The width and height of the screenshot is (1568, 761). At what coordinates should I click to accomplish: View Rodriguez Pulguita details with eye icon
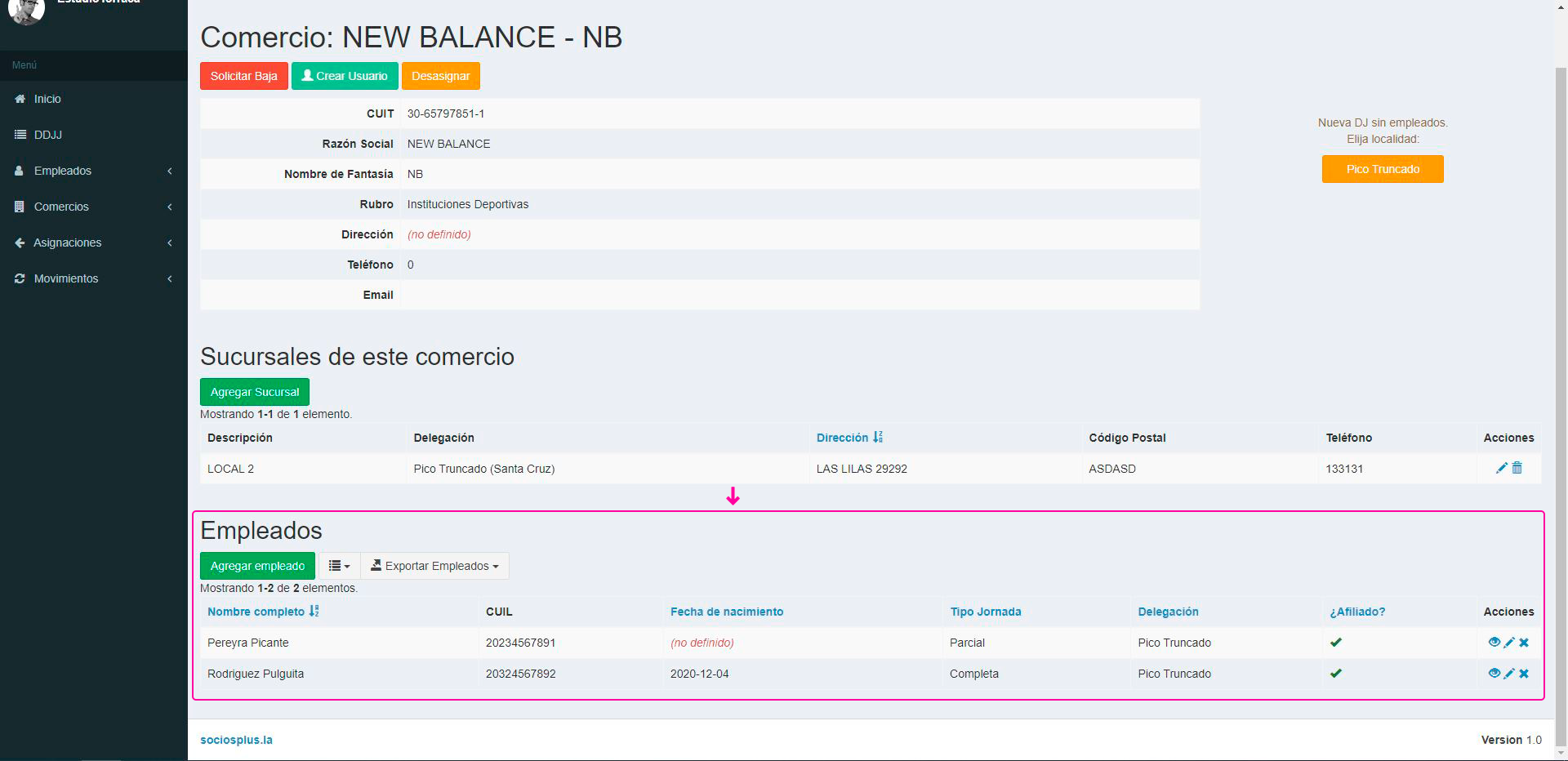1494,674
